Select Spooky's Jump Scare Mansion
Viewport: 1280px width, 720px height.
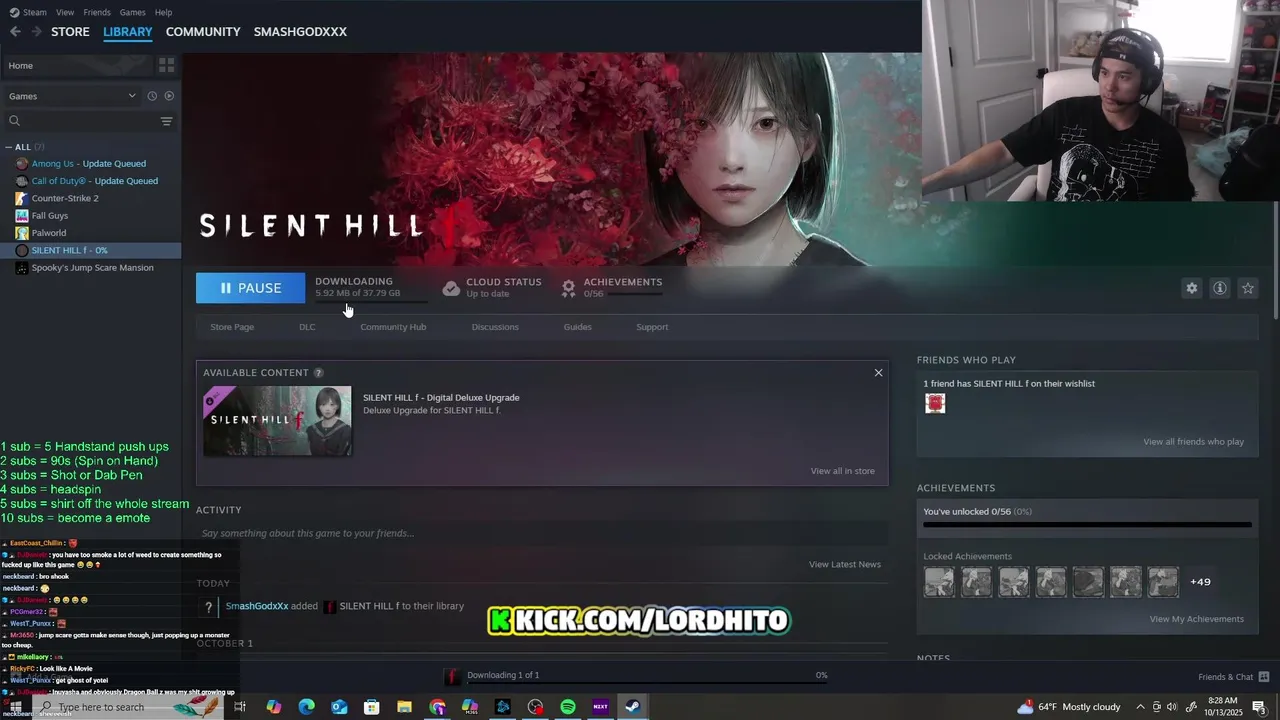click(92, 268)
